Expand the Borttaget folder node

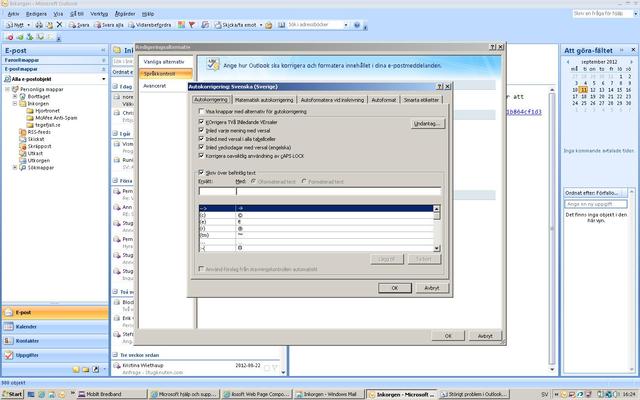[15, 96]
